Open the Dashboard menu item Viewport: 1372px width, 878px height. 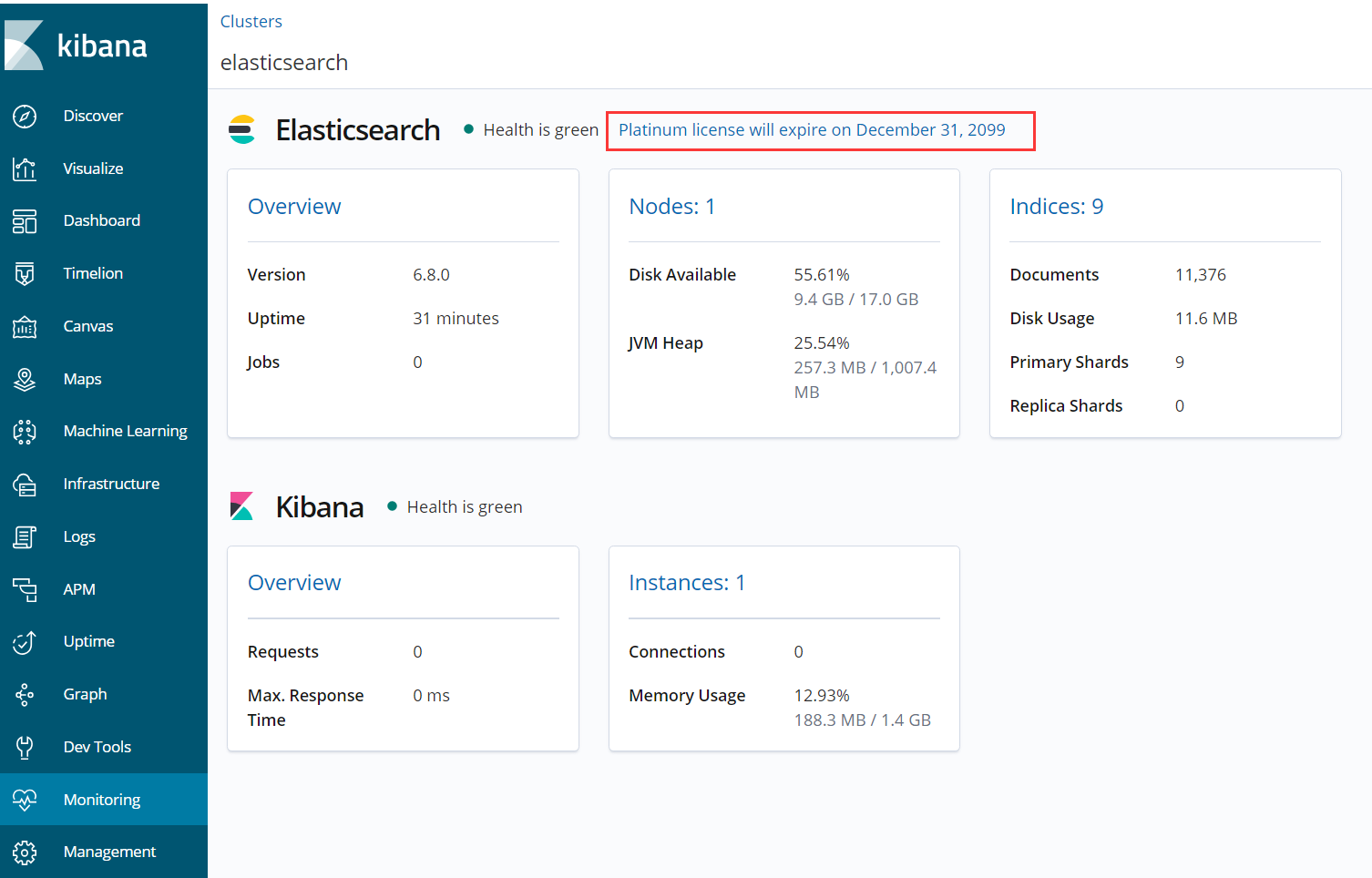[102, 220]
